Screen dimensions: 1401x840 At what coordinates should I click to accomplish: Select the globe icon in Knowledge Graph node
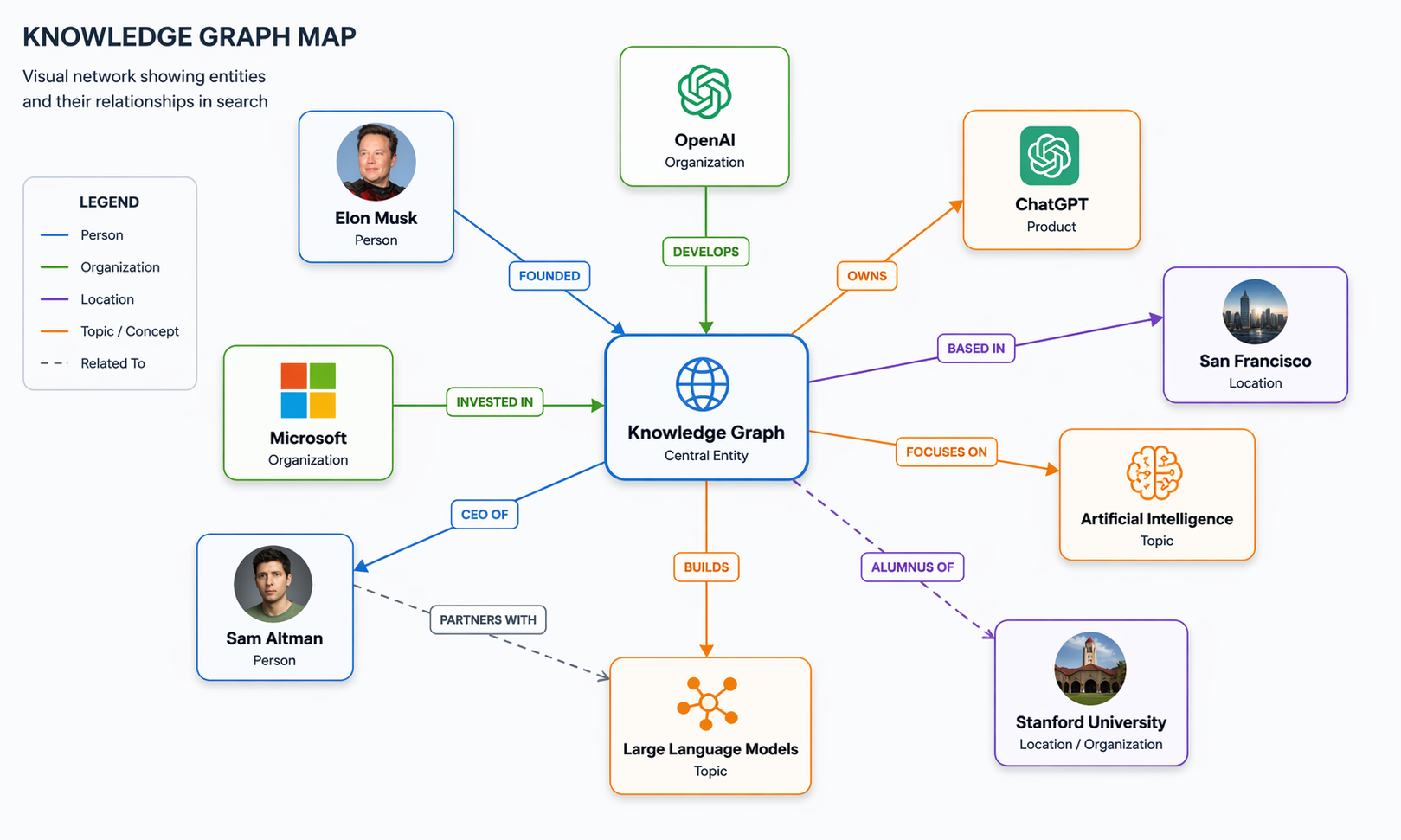click(702, 384)
